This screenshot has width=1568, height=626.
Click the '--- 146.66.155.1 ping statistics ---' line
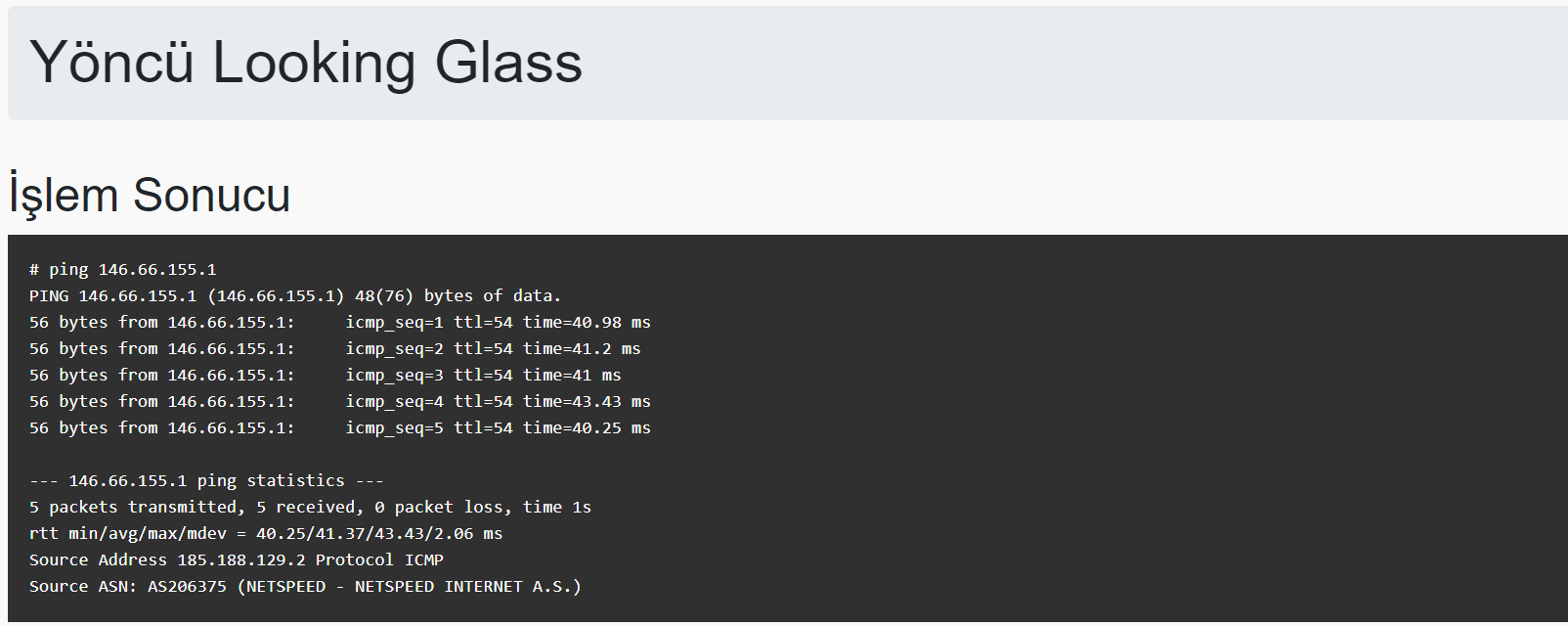click(206, 480)
